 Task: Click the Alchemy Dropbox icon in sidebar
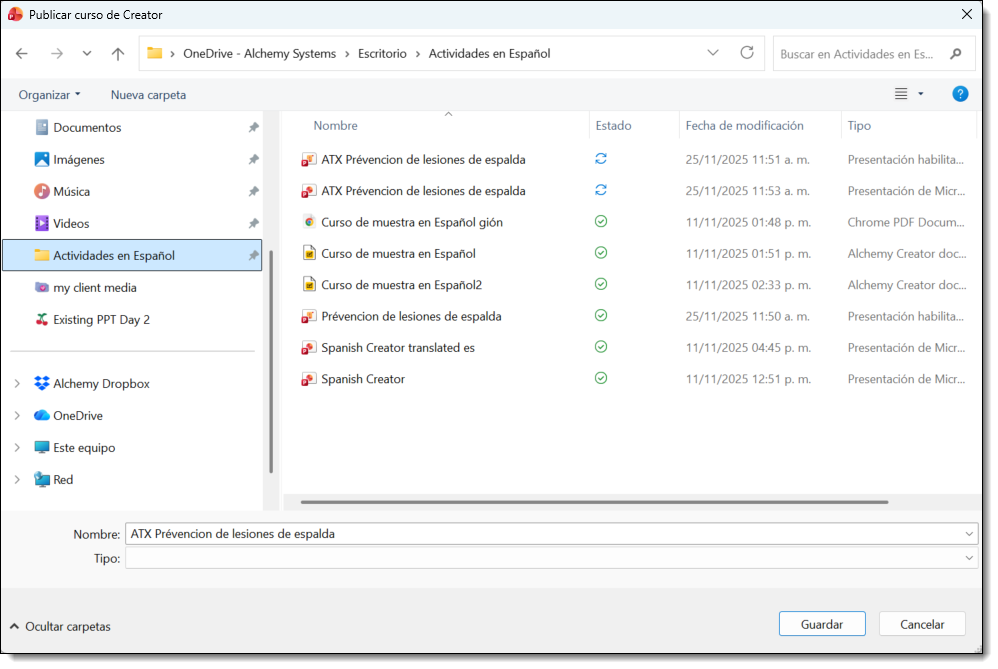(42, 384)
